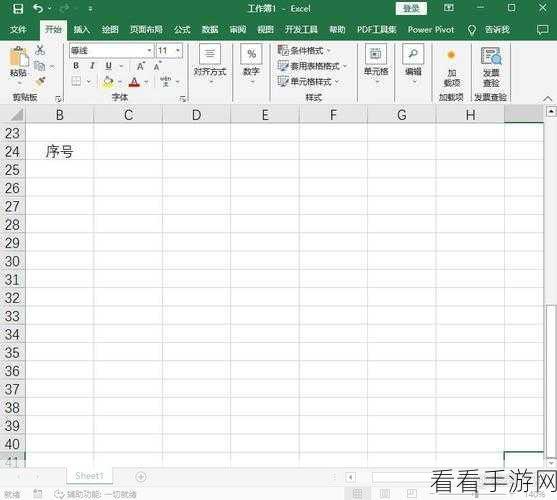Open 条件格式 conditional formatting
The image size is (557, 500).
[304, 50]
